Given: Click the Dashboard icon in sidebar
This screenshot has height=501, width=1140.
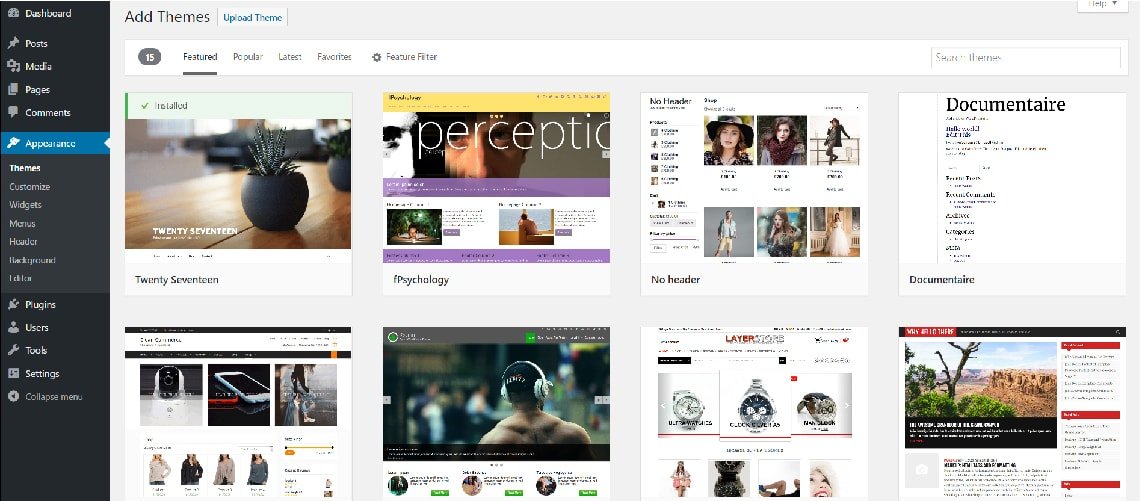Looking at the screenshot, I should (13, 13).
